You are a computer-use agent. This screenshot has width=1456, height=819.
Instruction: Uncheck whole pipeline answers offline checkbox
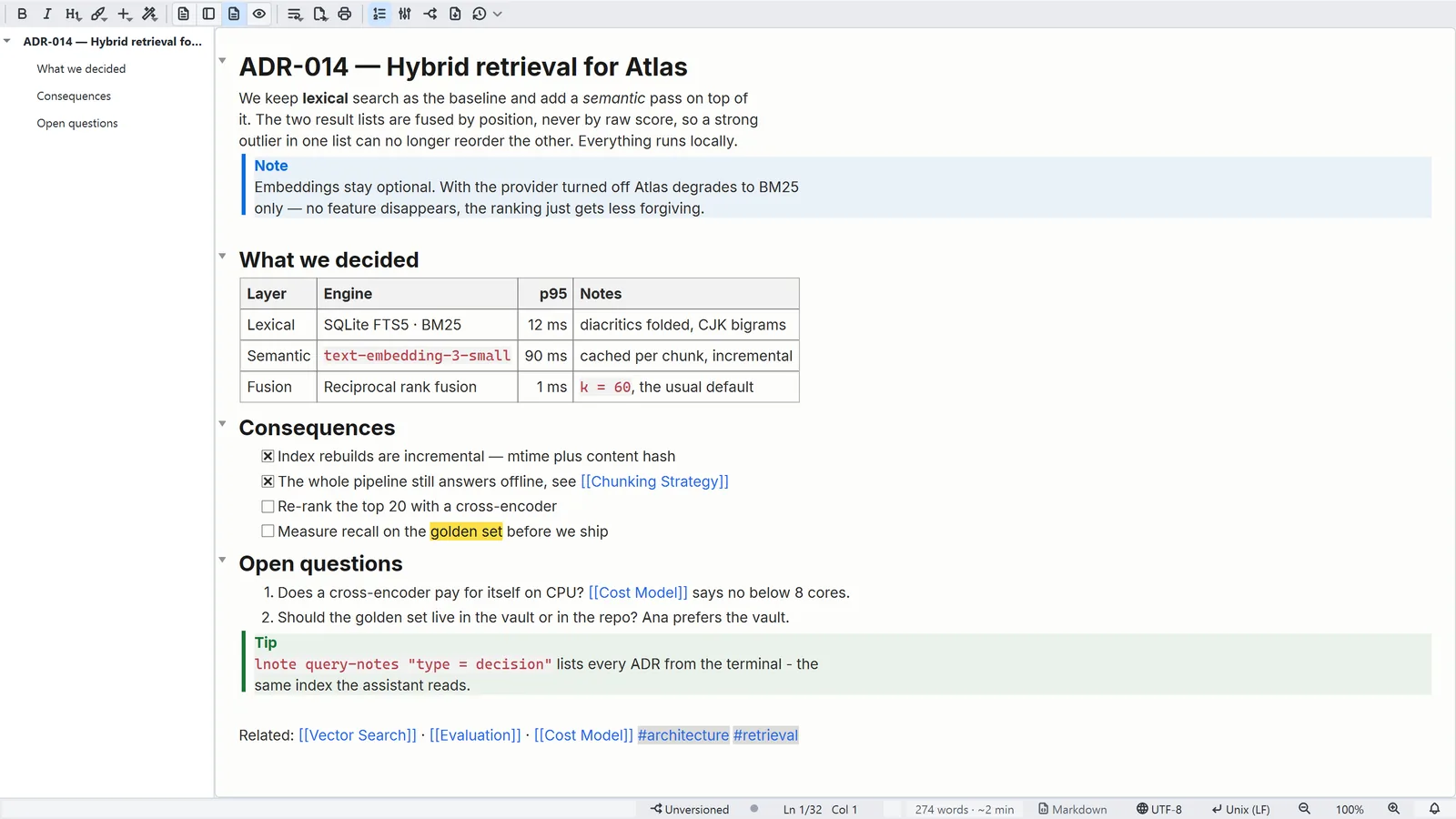268,481
